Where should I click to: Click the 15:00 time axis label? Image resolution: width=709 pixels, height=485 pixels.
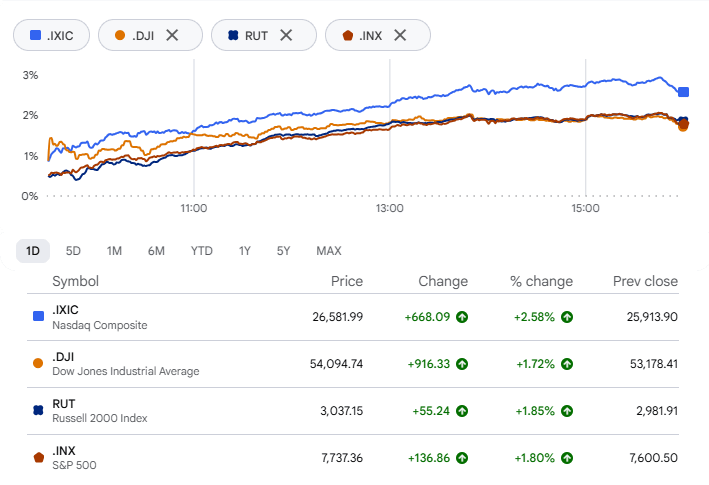point(585,208)
